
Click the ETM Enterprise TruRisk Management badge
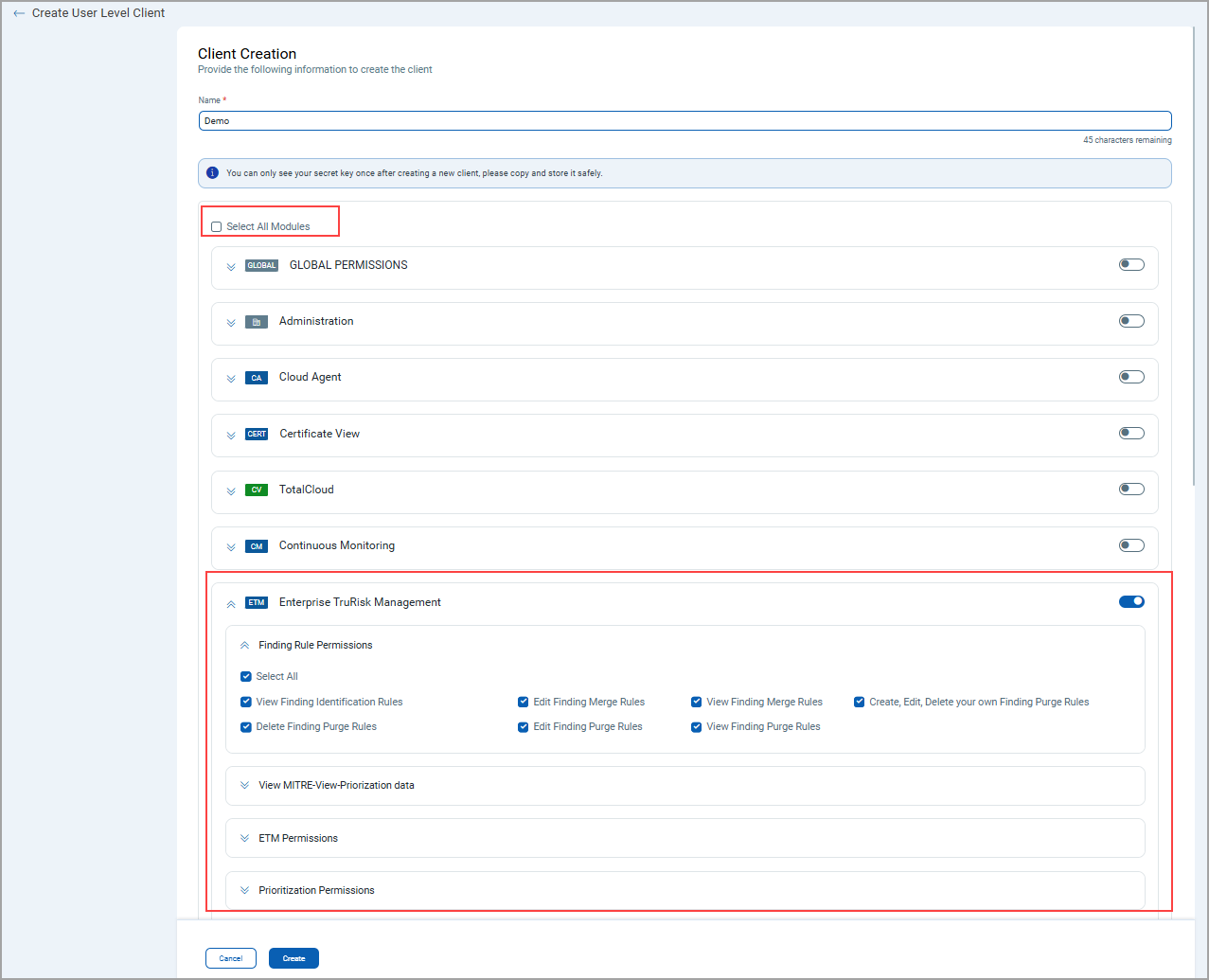coord(256,601)
